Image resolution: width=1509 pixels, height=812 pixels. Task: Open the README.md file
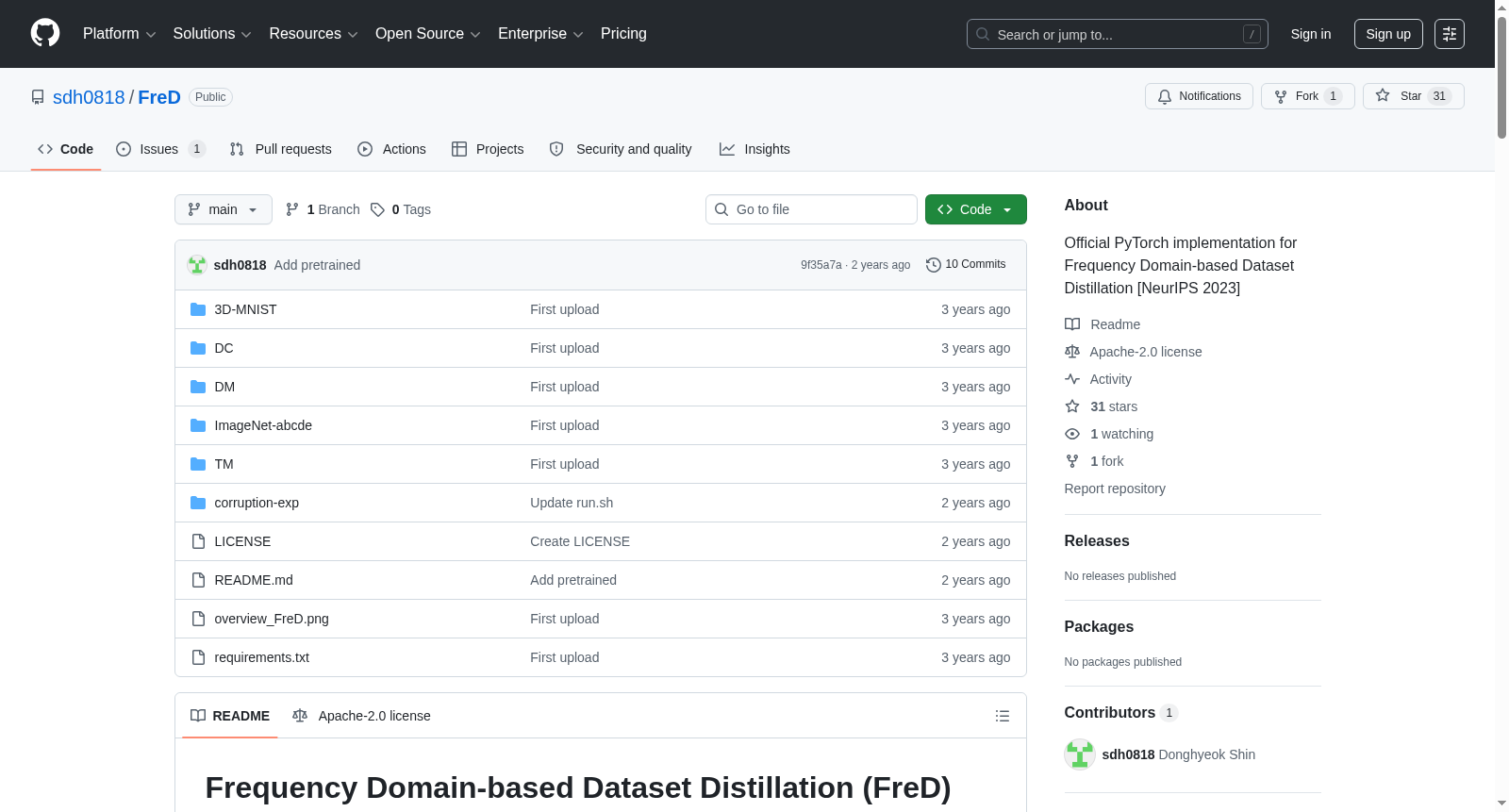(254, 580)
